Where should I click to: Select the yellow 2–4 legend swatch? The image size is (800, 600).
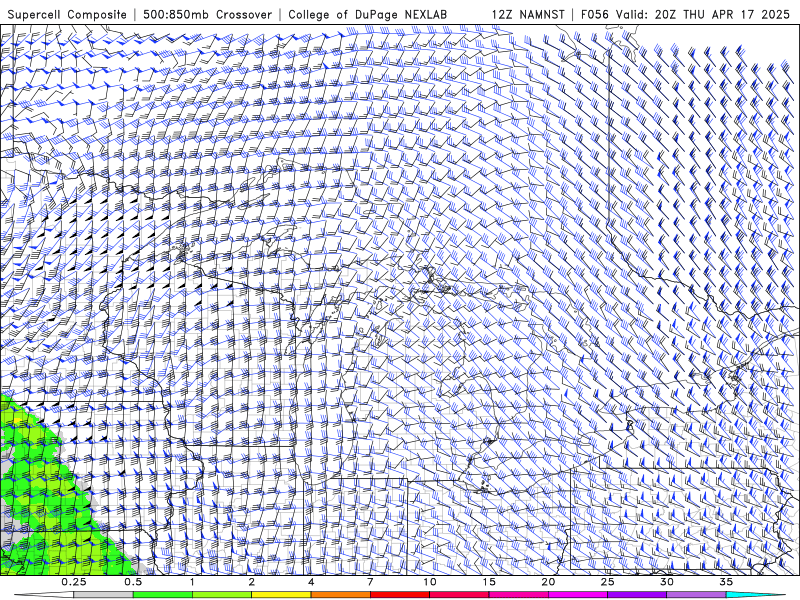click(x=281, y=595)
